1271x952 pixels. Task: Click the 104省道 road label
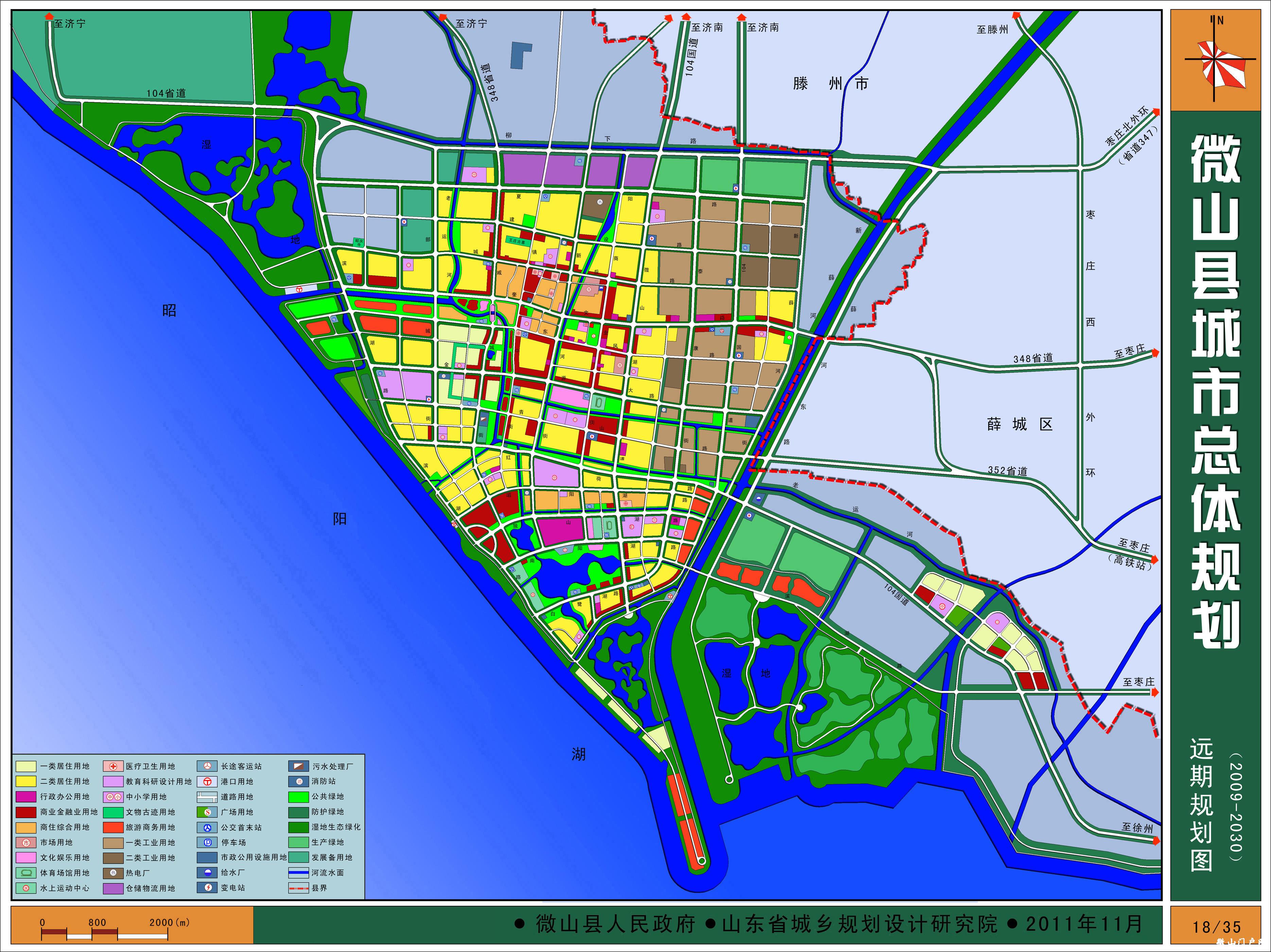click(166, 93)
